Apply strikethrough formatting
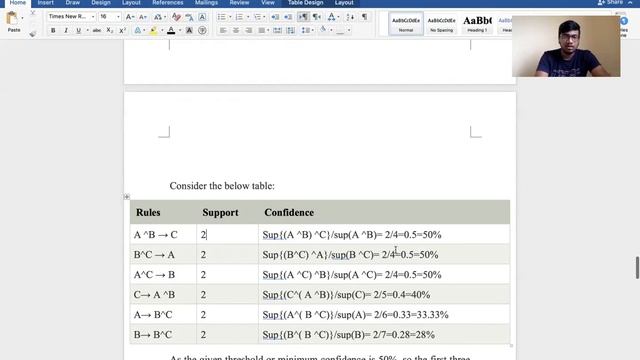This screenshot has width=640, height=360. click(96, 30)
